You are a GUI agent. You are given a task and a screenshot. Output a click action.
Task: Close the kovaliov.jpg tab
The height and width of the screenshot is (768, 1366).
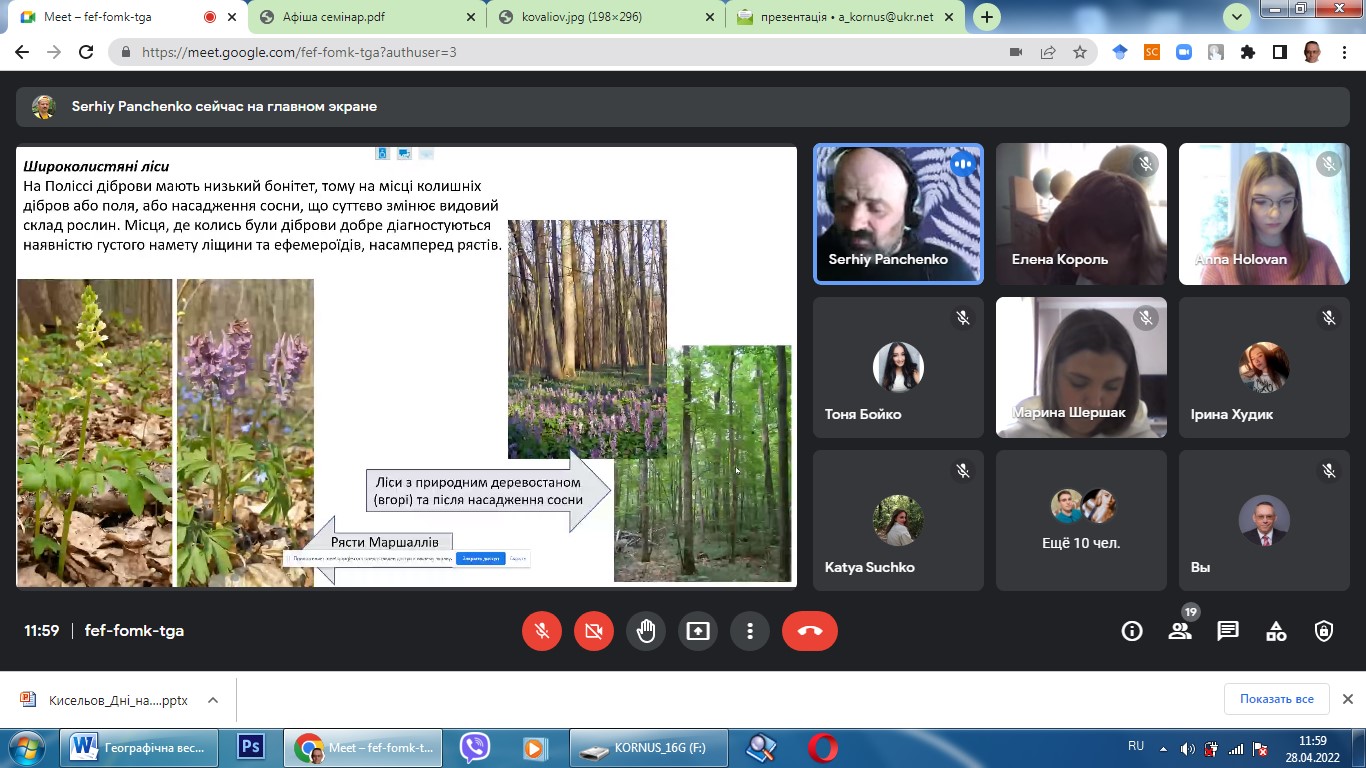710,17
